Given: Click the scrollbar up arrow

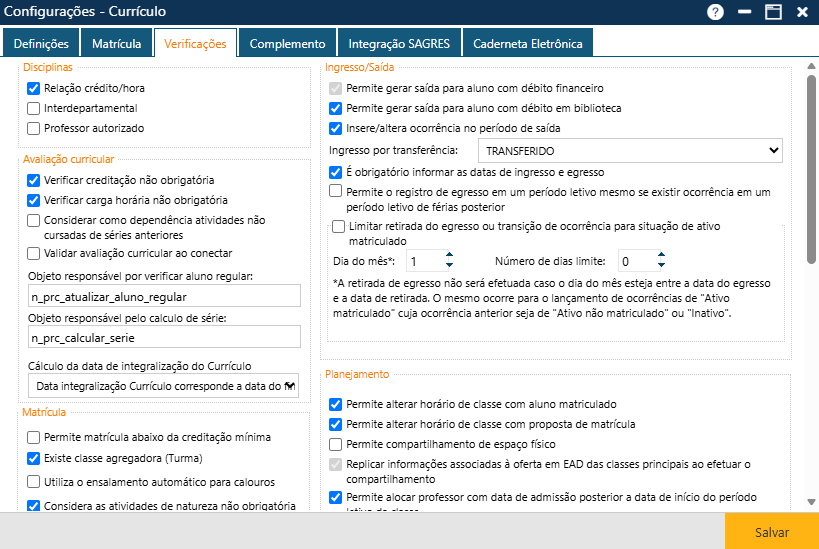Looking at the screenshot, I should (x=811, y=66).
